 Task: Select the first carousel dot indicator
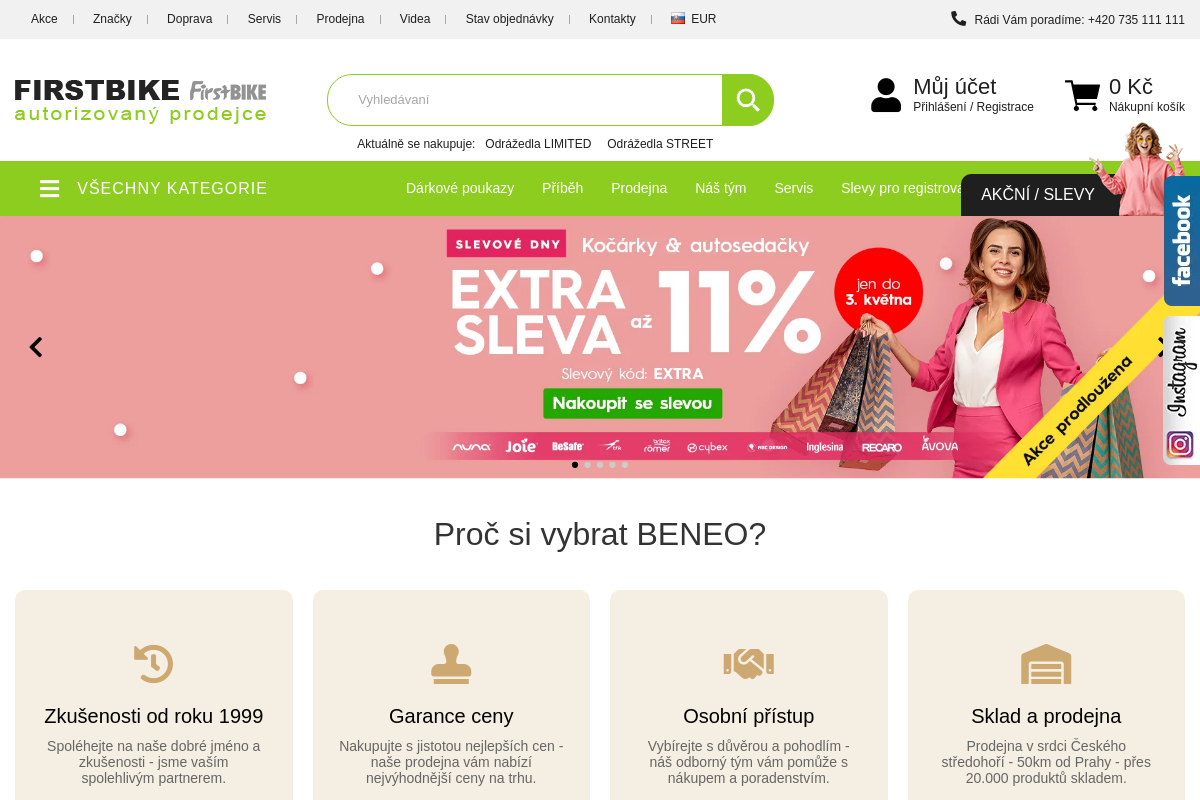(575, 464)
